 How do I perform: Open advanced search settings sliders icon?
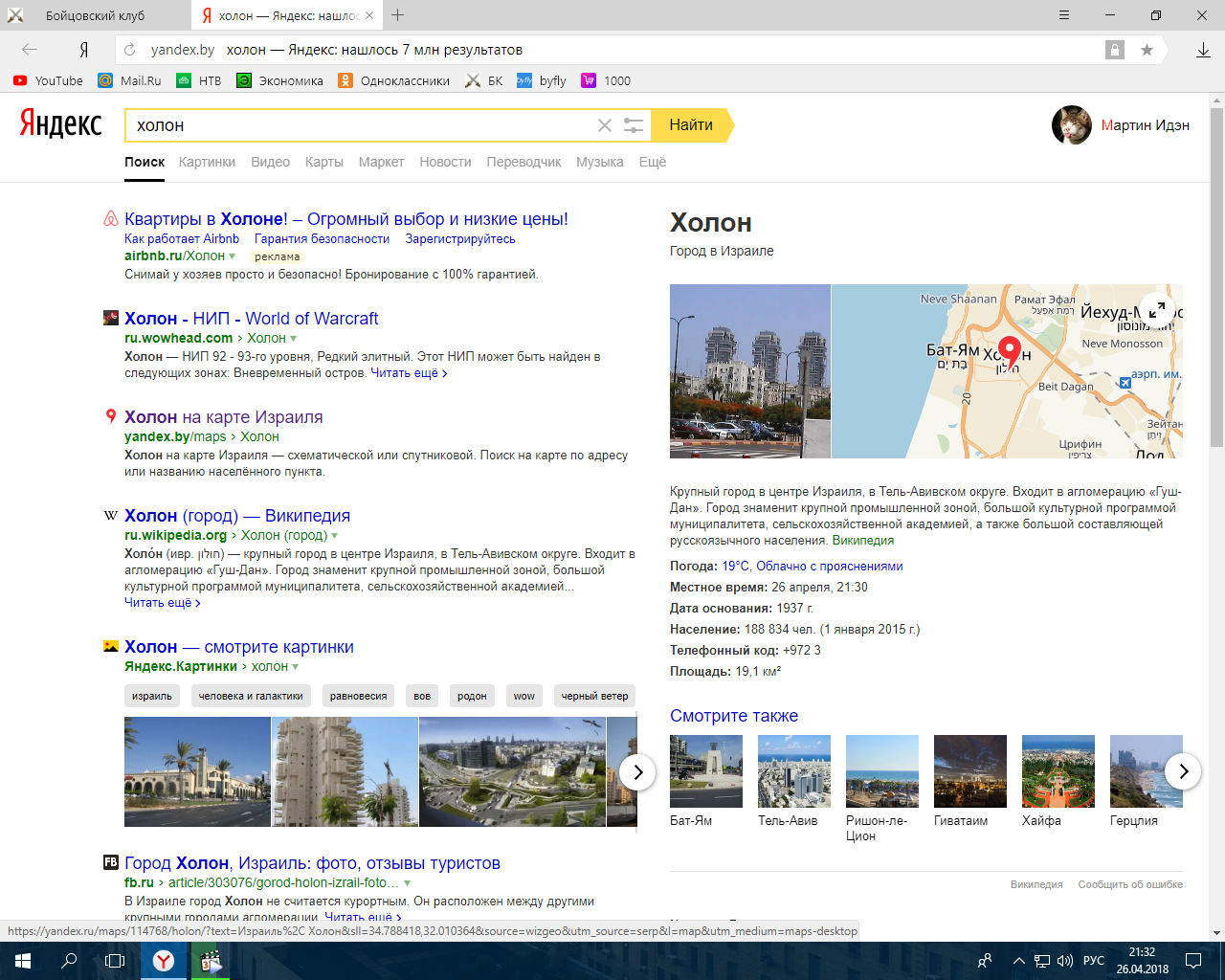(634, 125)
